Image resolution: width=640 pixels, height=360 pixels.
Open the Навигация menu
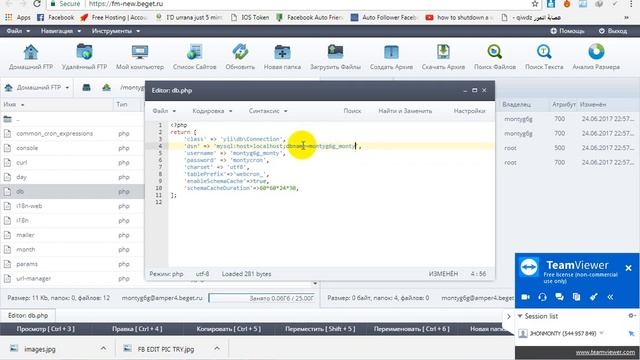click(60, 31)
